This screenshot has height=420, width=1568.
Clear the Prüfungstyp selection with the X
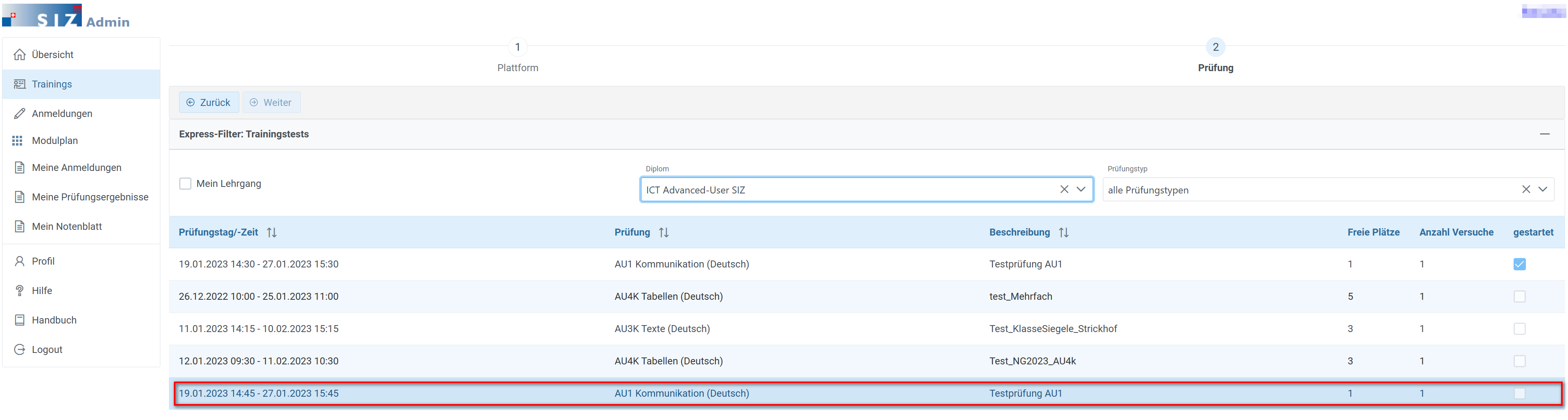click(1527, 189)
